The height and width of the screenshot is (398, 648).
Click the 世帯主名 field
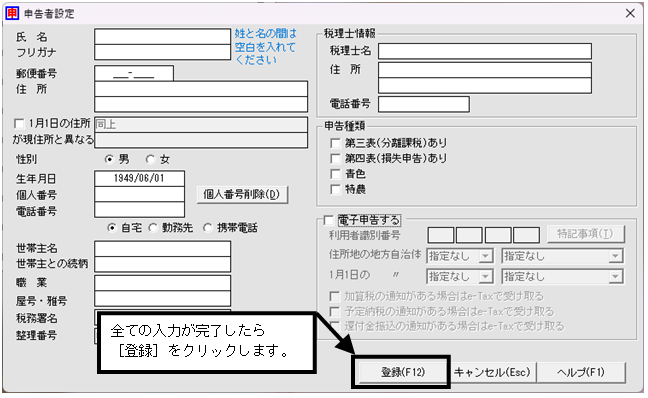point(162,248)
